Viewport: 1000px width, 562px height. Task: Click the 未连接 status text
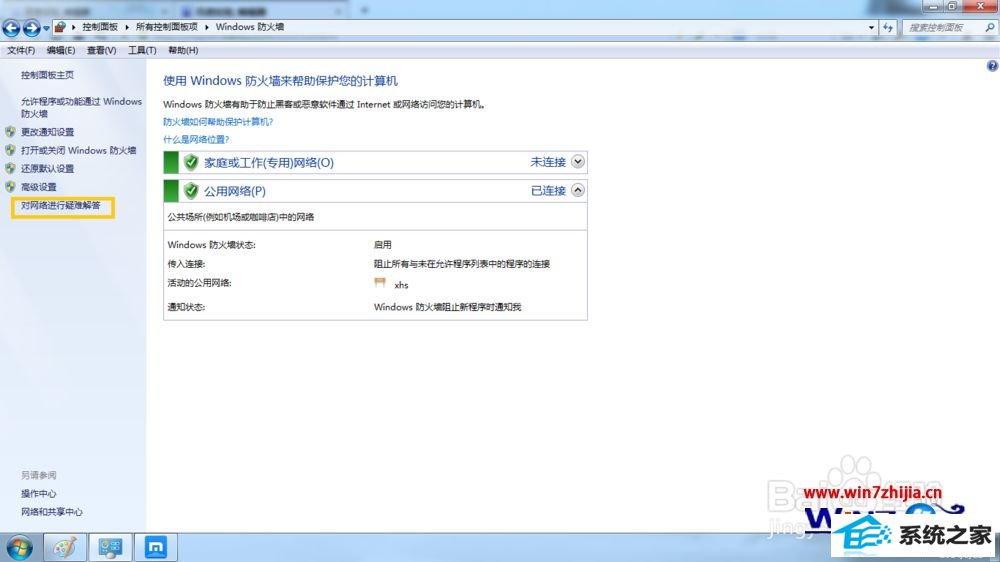[548, 162]
